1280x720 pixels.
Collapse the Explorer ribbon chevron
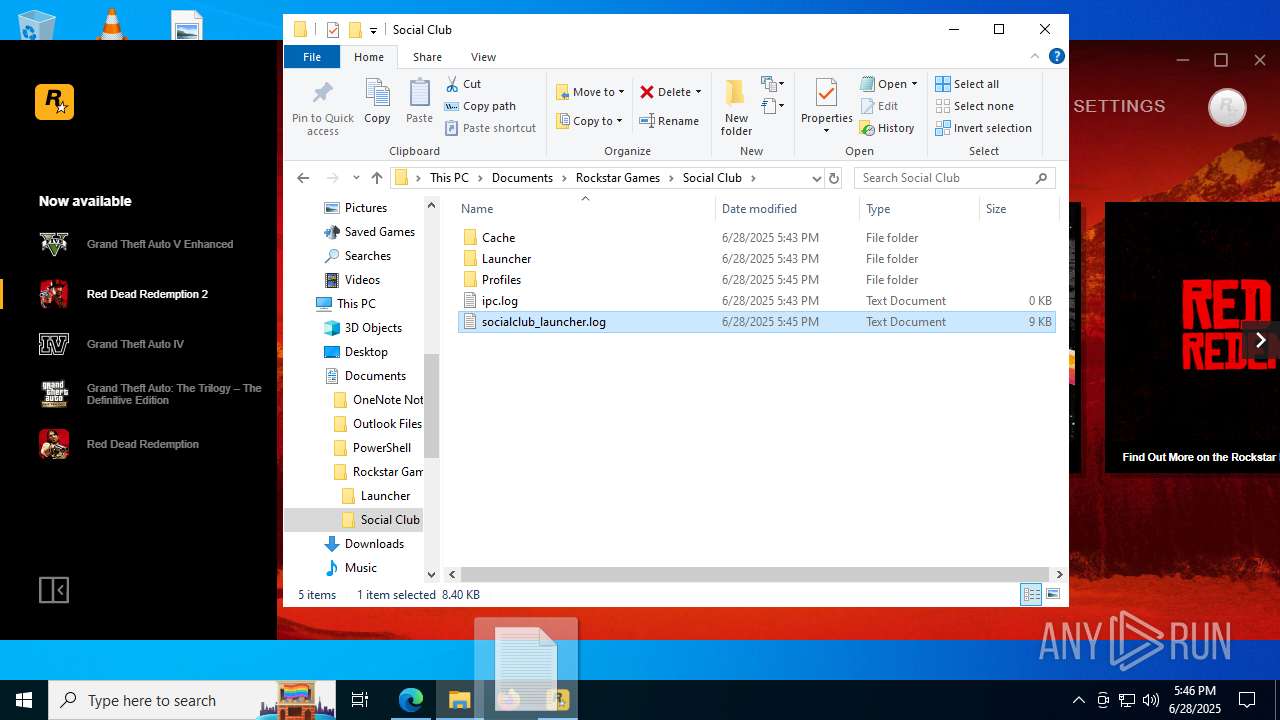point(1035,57)
